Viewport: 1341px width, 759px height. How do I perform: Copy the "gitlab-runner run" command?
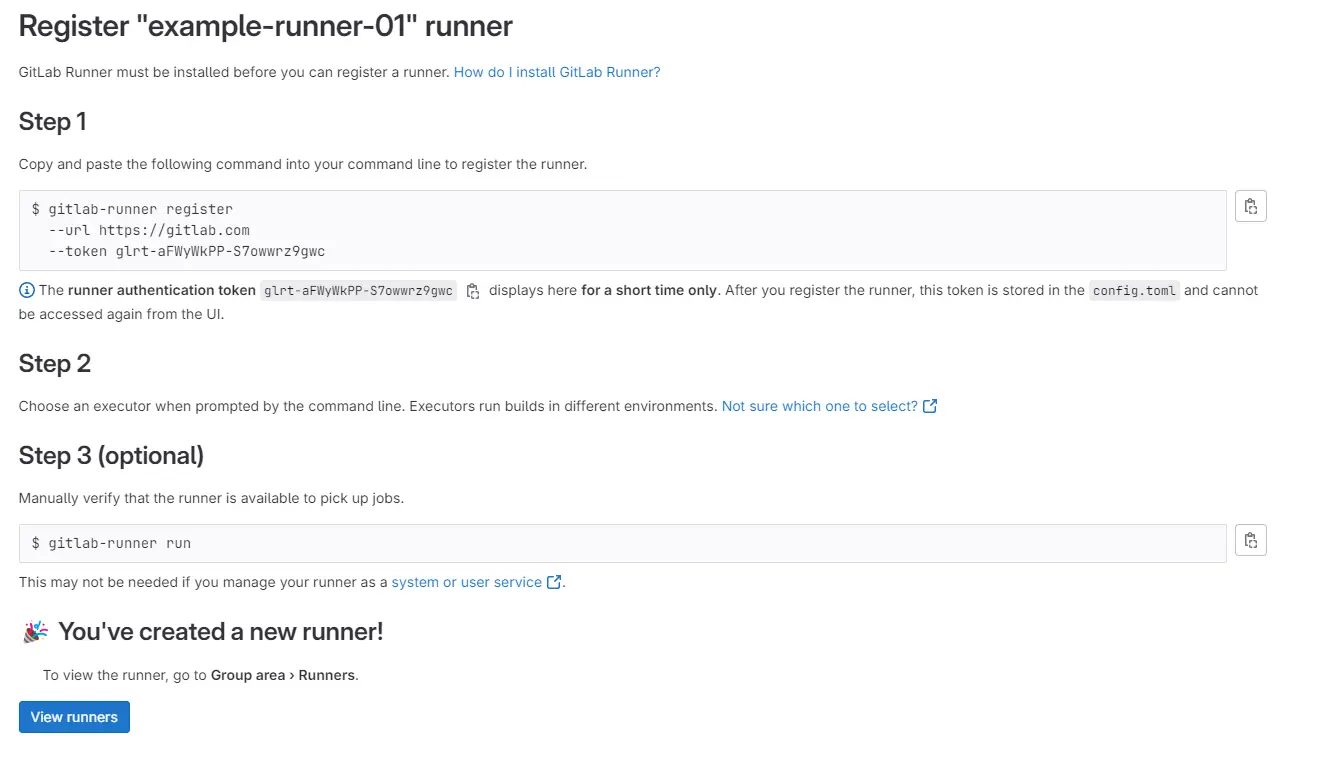coord(1250,541)
